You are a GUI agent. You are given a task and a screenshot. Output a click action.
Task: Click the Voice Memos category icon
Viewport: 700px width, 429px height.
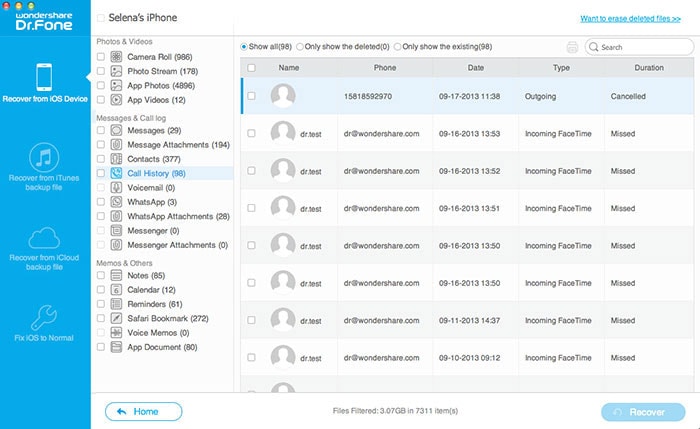(116, 333)
